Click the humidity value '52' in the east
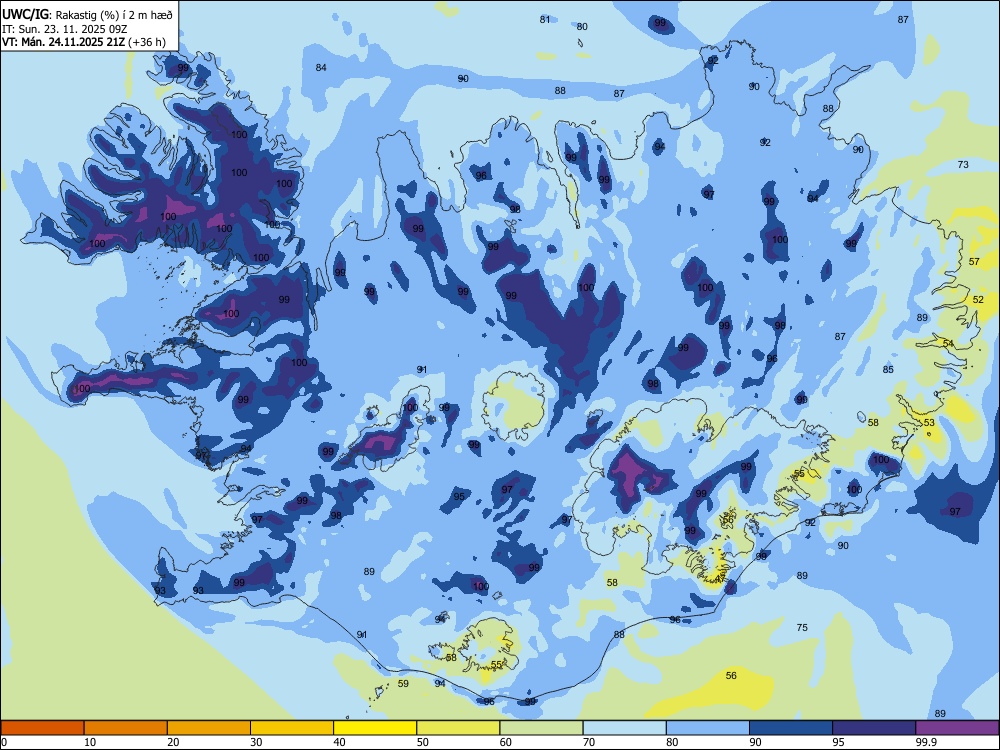This screenshot has height=750, width=1000. (978, 299)
